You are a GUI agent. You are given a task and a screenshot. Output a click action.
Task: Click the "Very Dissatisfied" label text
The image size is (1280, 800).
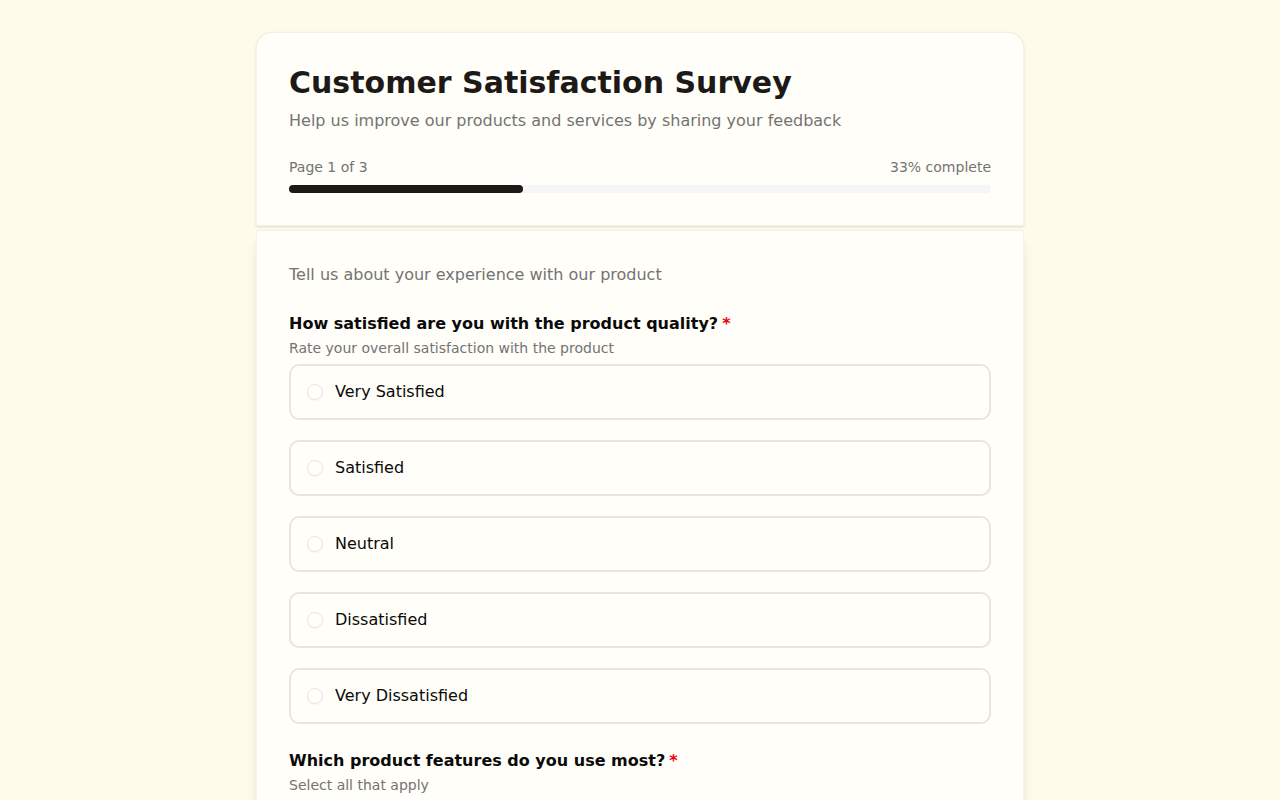tap(401, 696)
